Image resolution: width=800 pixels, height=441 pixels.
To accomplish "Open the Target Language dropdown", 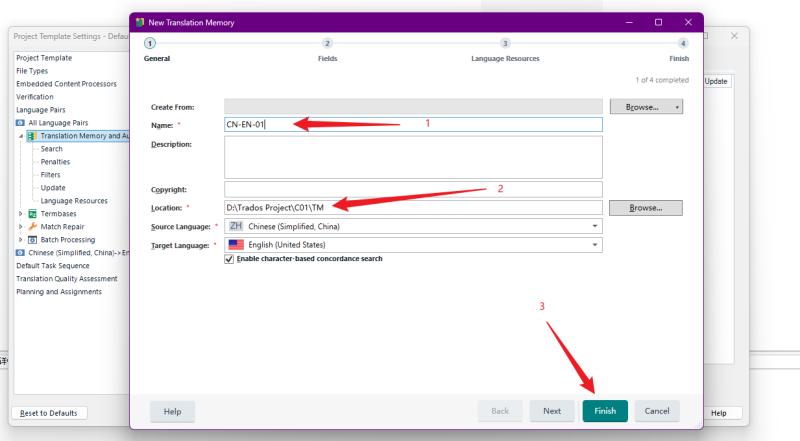I will (595, 245).
